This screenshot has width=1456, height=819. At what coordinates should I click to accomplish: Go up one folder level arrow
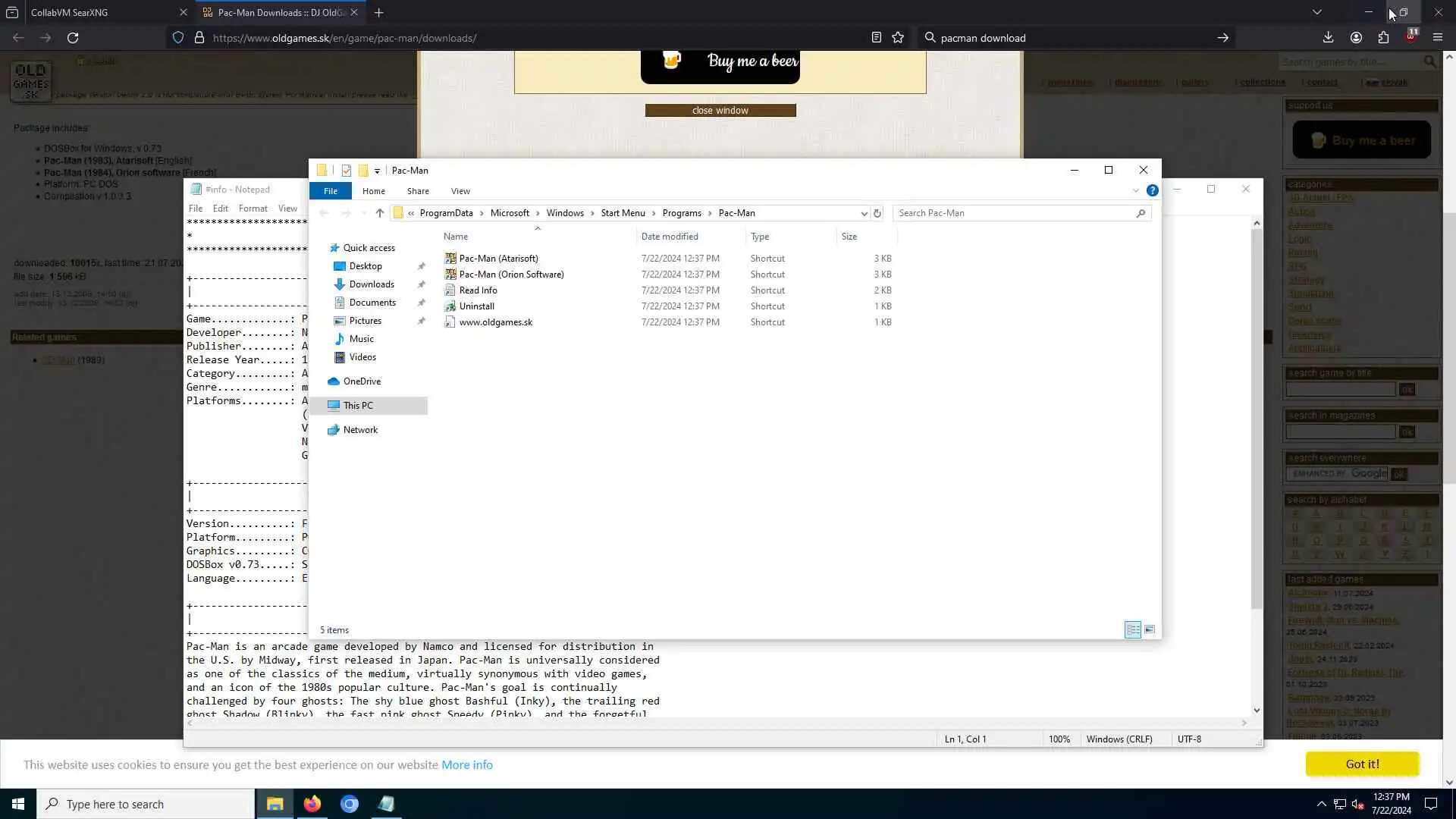380,213
